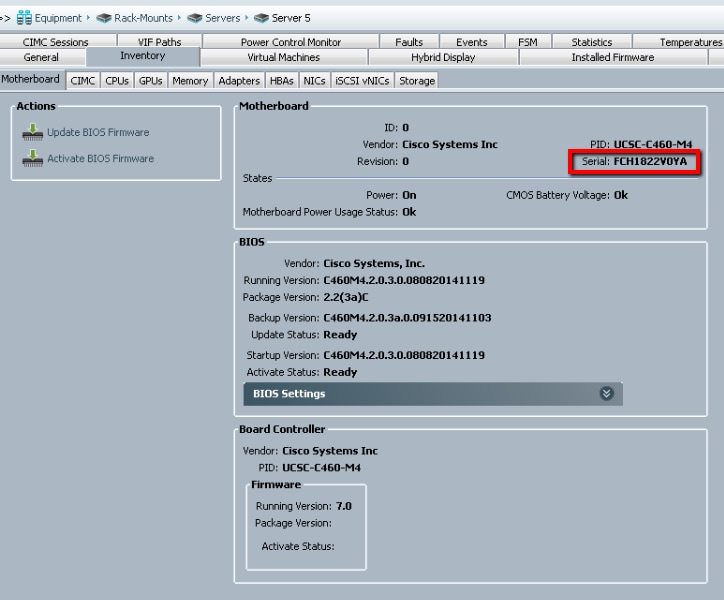Viewport: 724px width, 600px height.
Task: Select motherboard PID value UCSC-C460-M4
Action: [x=653, y=144]
